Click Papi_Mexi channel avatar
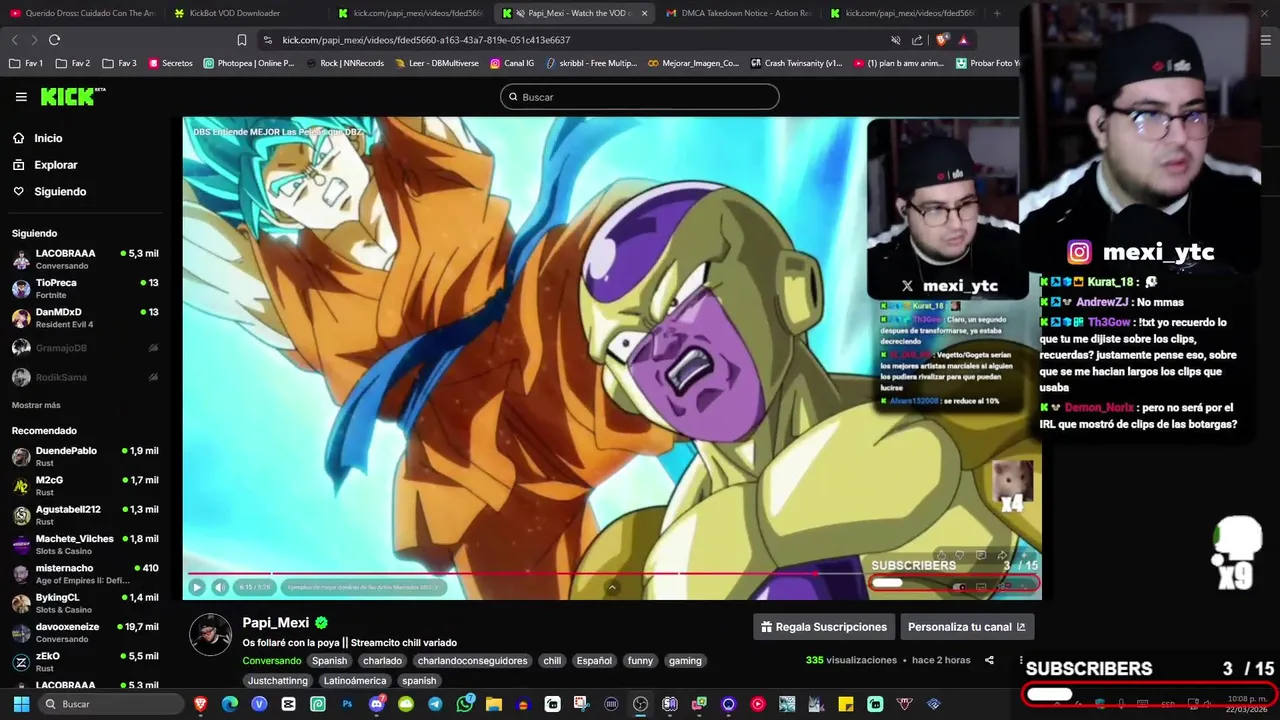This screenshot has height=720, width=1280. [x=211, y=635]
